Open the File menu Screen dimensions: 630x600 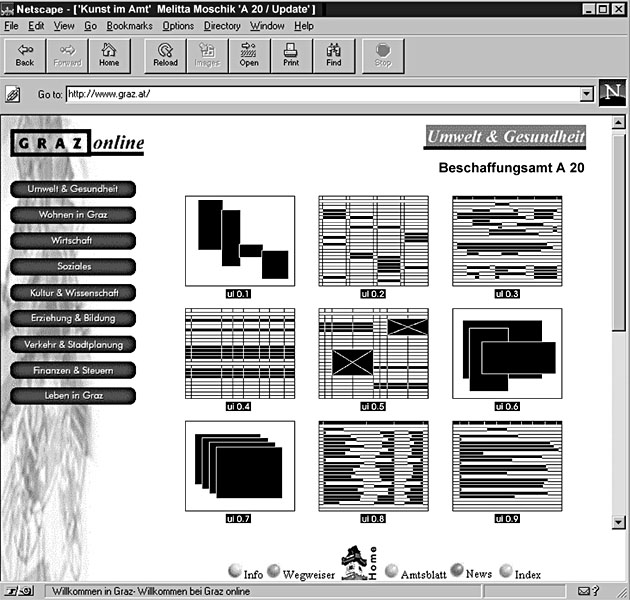(x=11, y=26)
